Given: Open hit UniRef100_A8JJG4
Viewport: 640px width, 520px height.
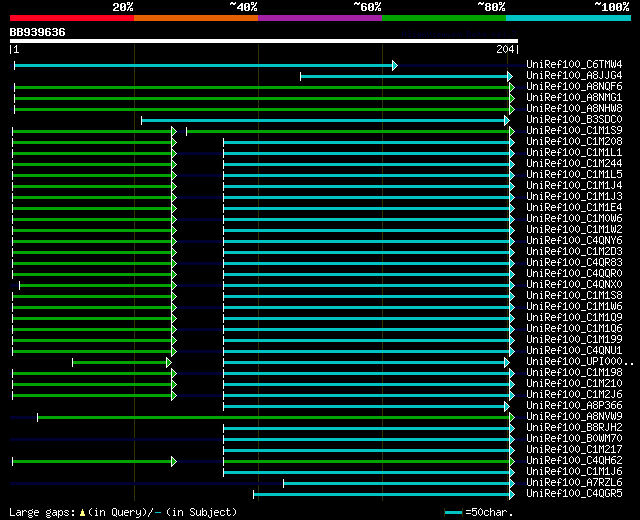Looking at the screenshot, I should [574, 75].
